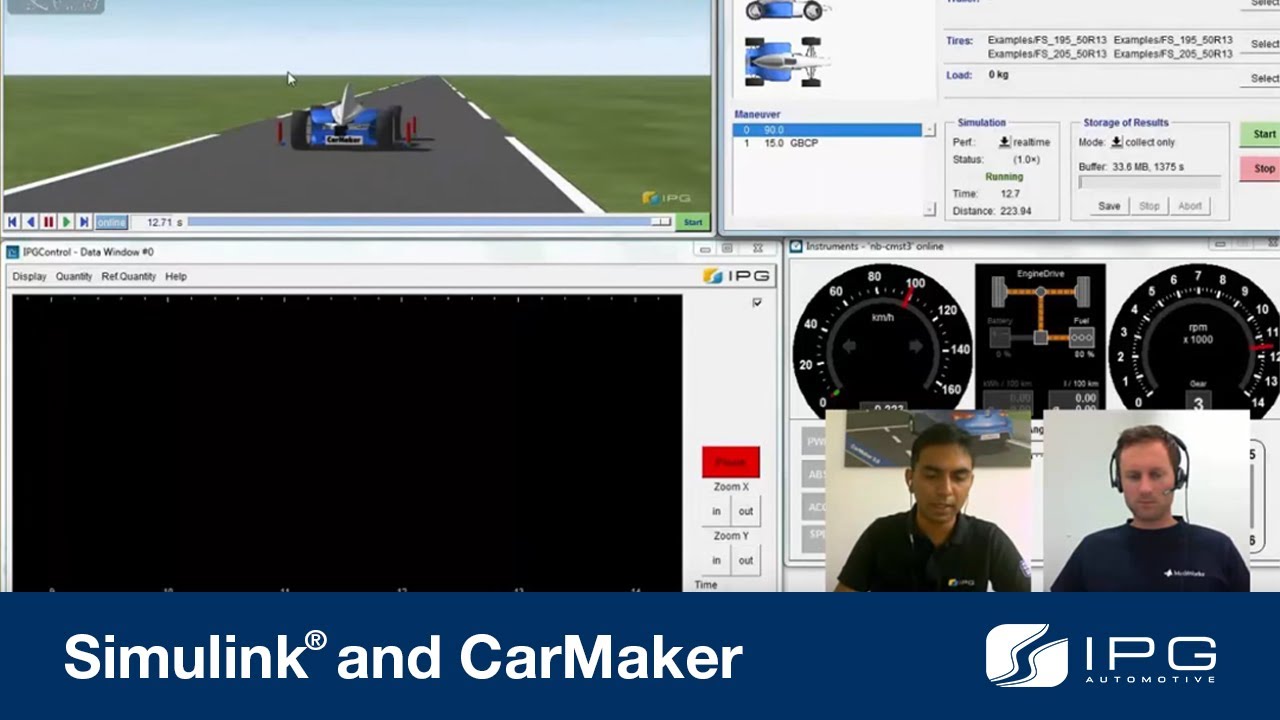Click the Load value 0 kg
This screenshot has width=1280, height=720.
point(998,75)
